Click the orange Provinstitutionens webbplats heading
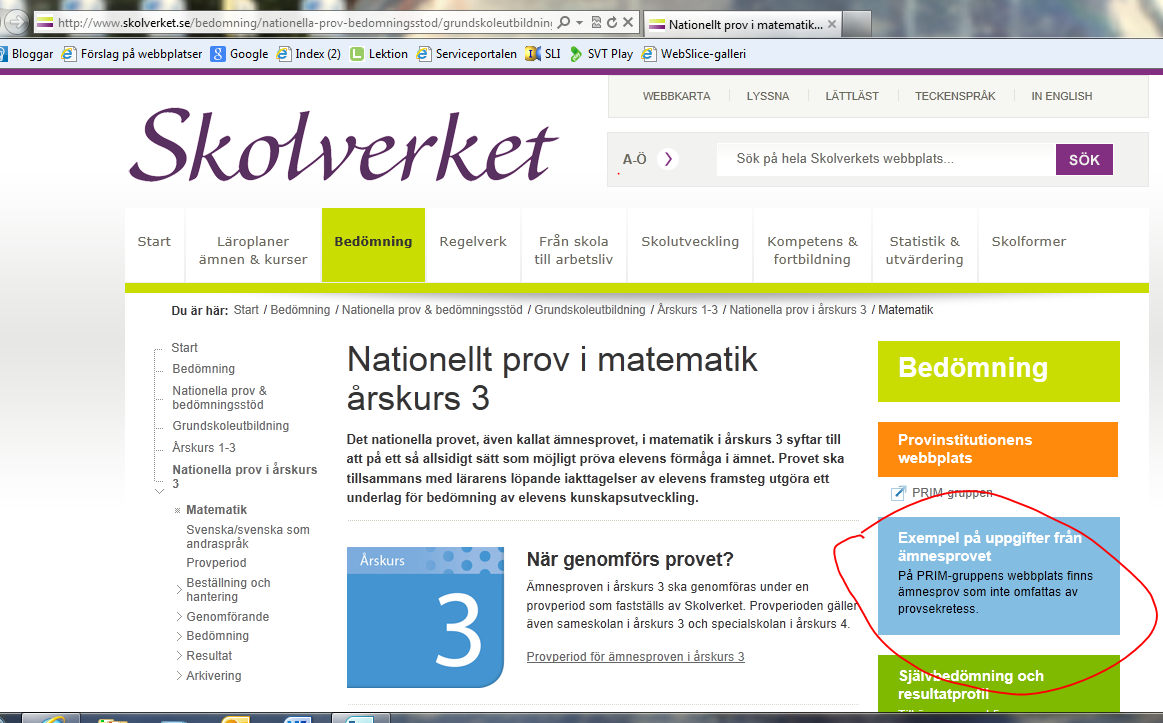 998,449
